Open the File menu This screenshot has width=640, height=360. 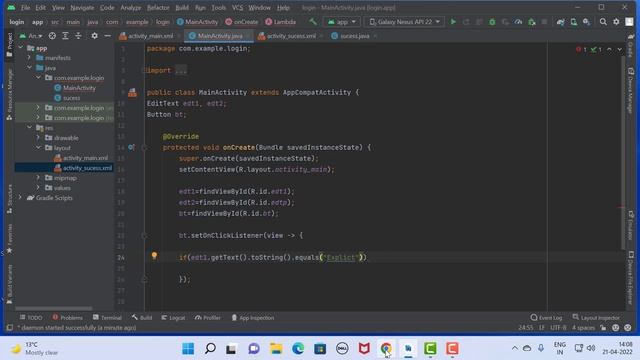[25, 8]
